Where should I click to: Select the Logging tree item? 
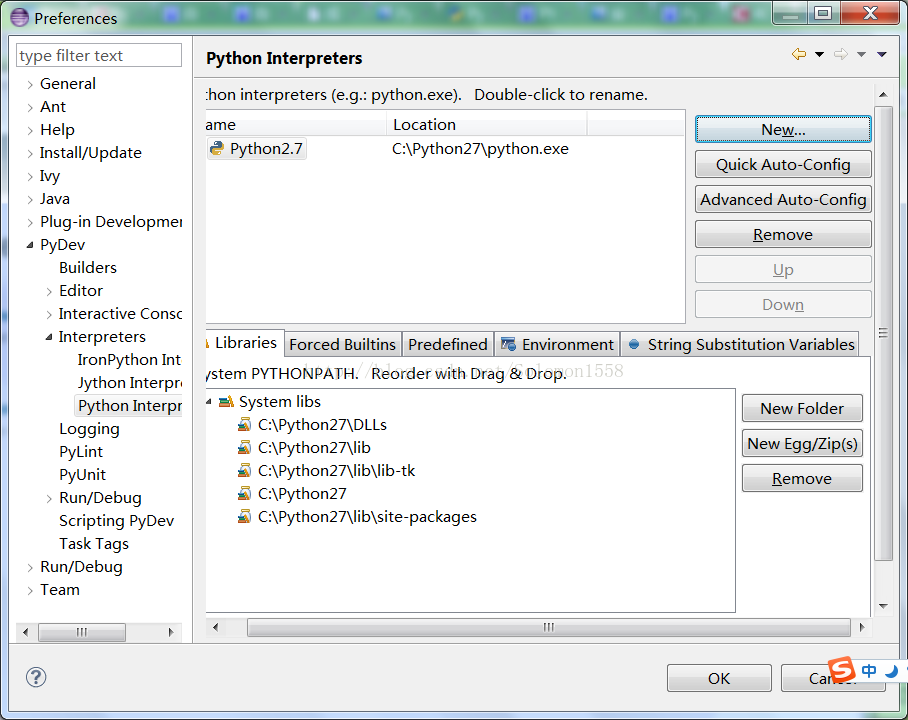pyautogui.click(x=89, y=429)
